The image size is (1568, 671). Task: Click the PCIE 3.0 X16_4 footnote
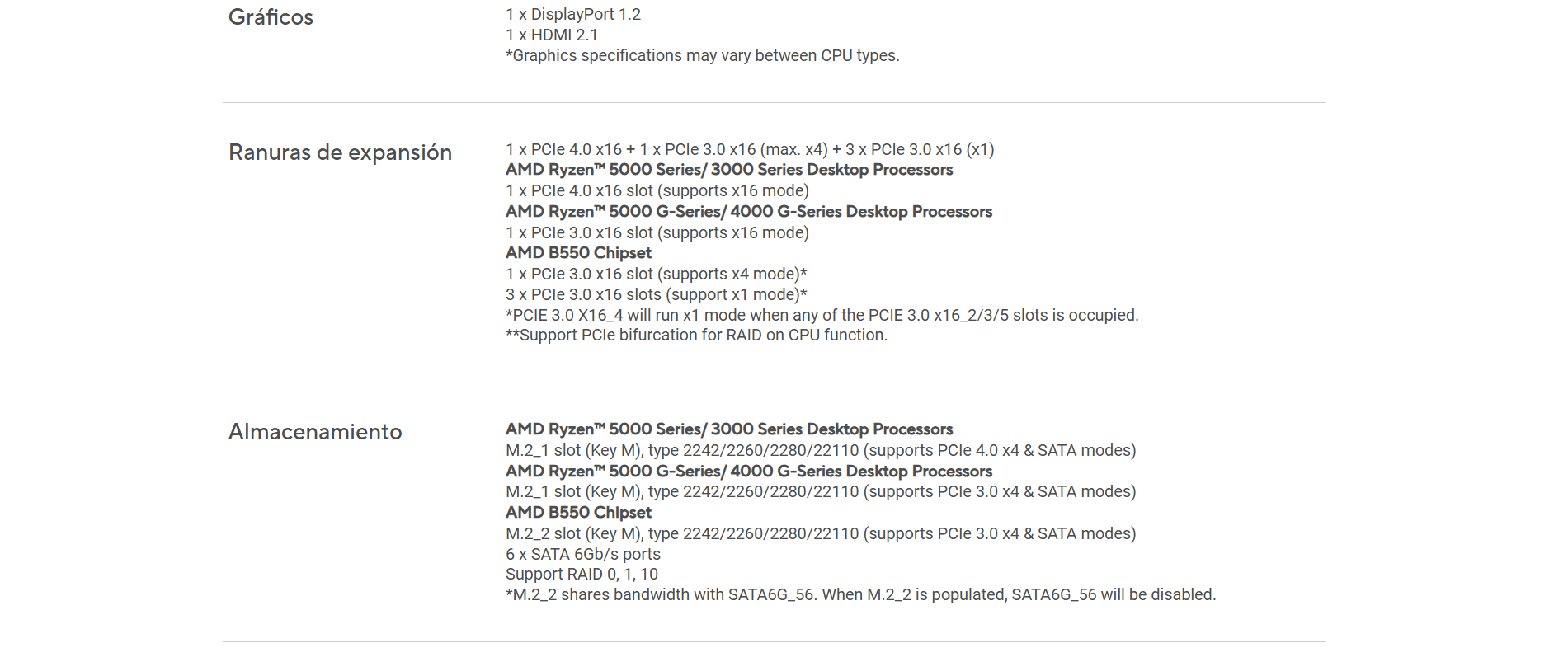tap(822, 315)
